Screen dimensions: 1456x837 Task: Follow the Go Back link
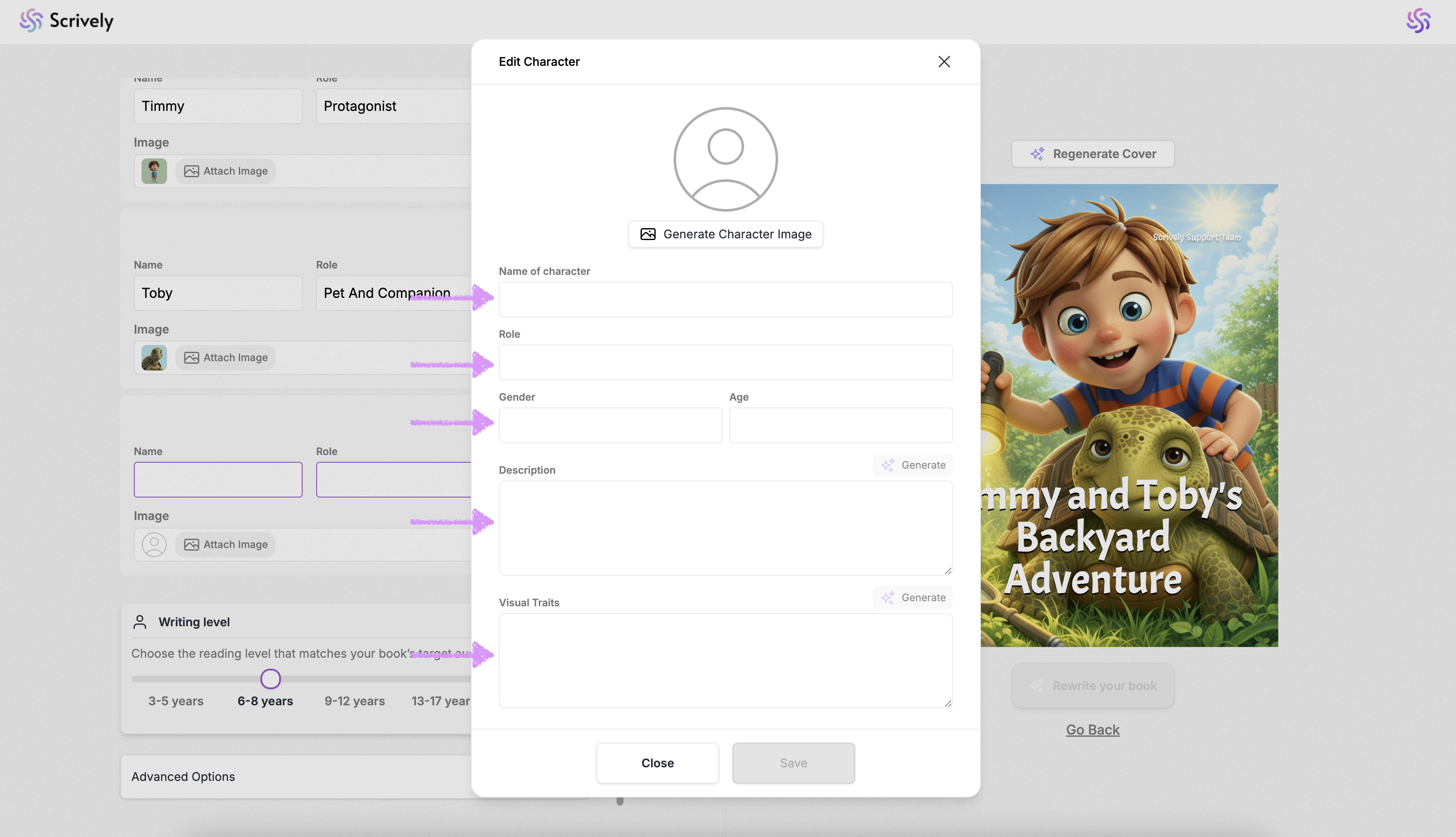[1093, 730]
